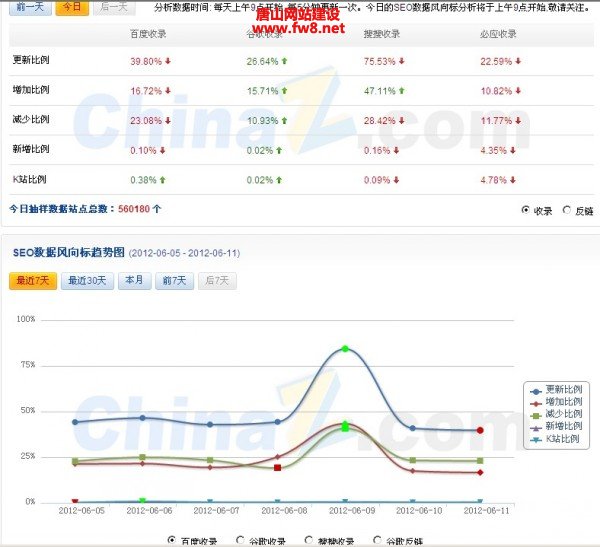
Task: Click the K站比例 row label
Action: point(29,179)
